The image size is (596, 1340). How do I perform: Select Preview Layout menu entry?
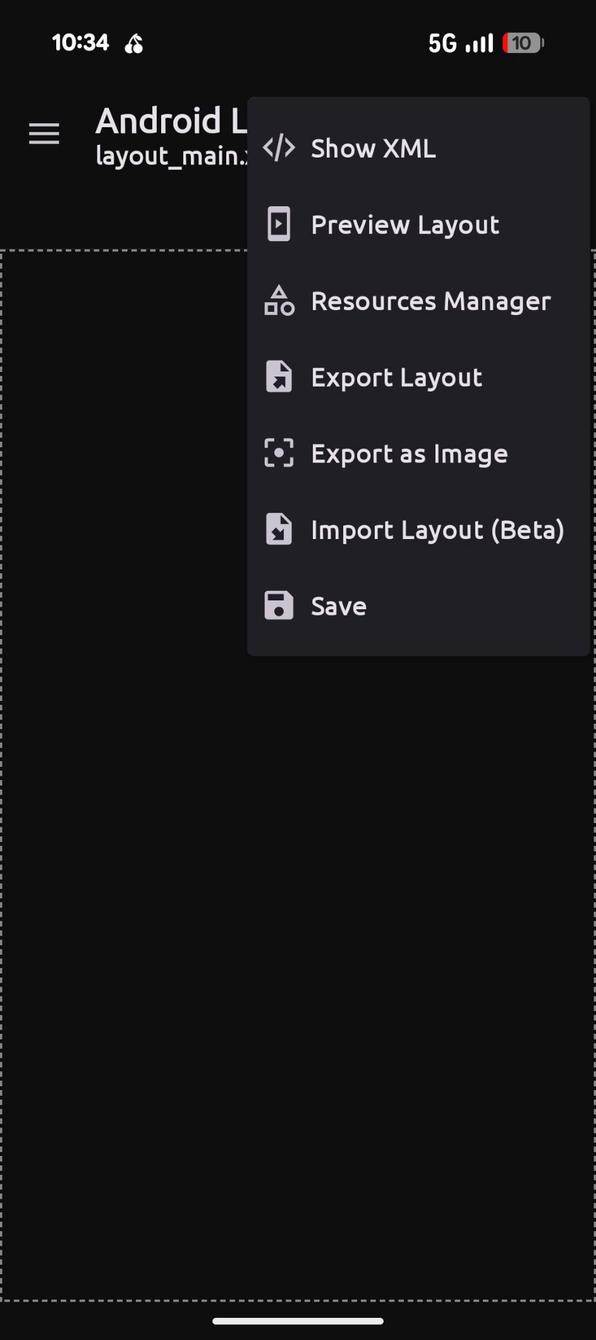405,224
